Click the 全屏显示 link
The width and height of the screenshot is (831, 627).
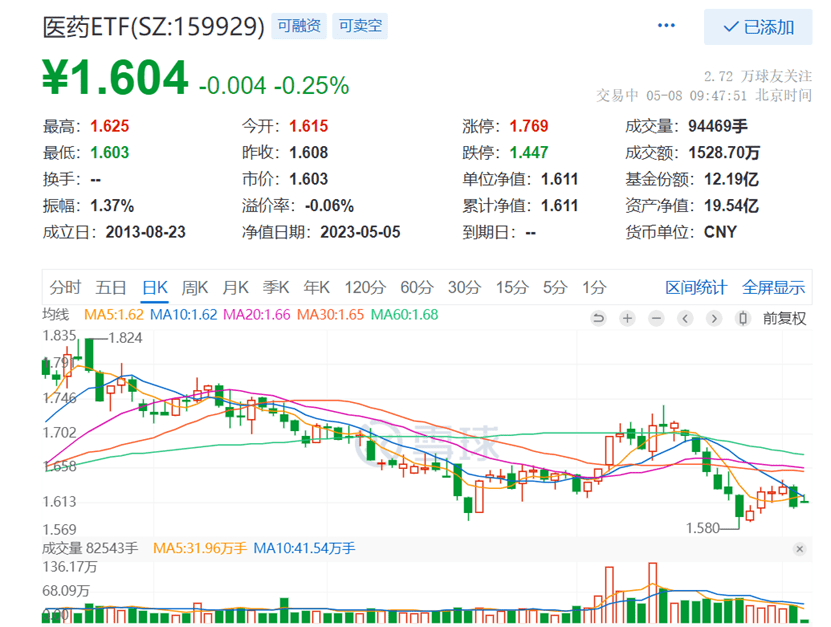pos(773,287)
